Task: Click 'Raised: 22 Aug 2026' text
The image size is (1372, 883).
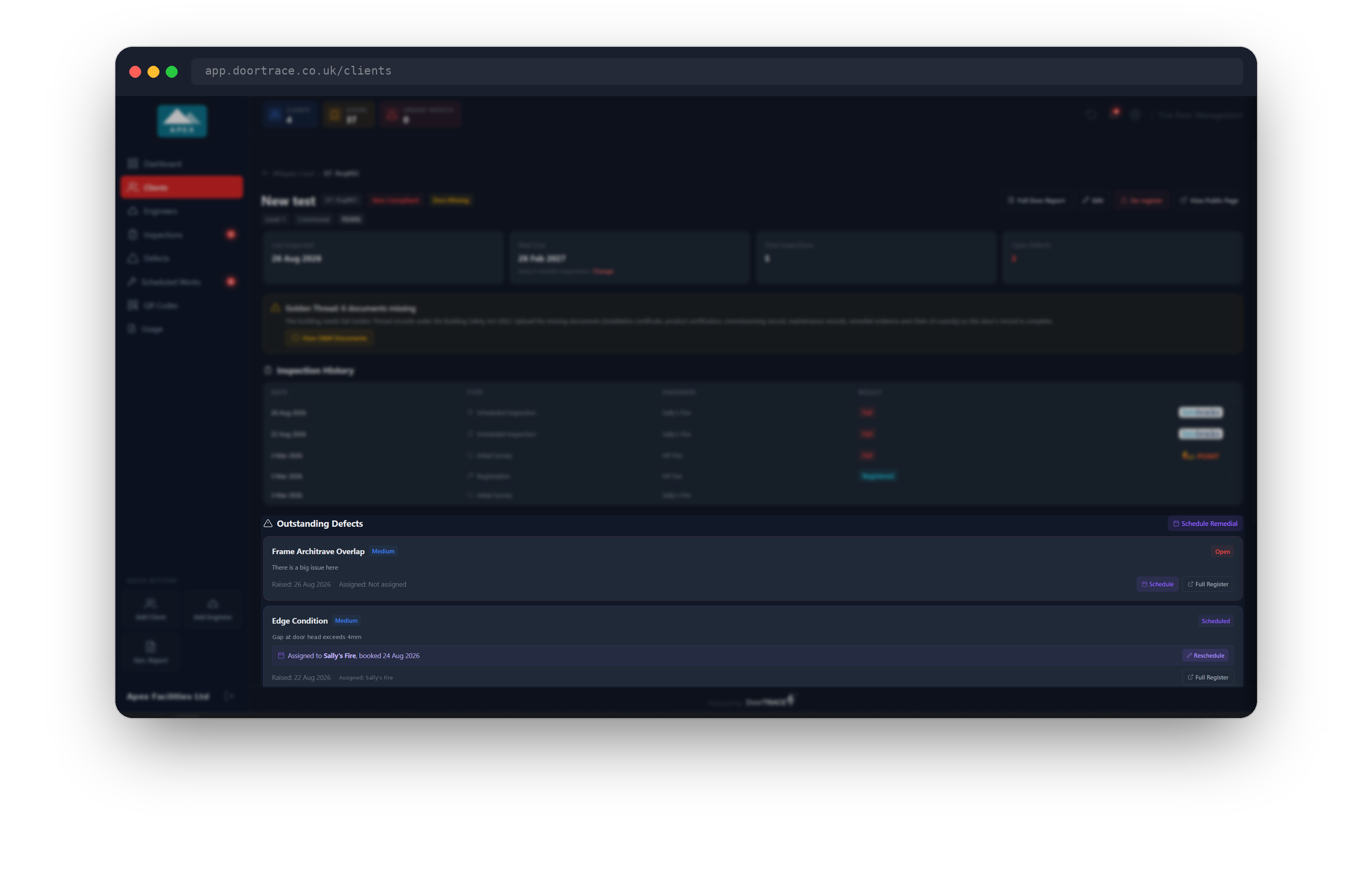Action: [301, 677]
